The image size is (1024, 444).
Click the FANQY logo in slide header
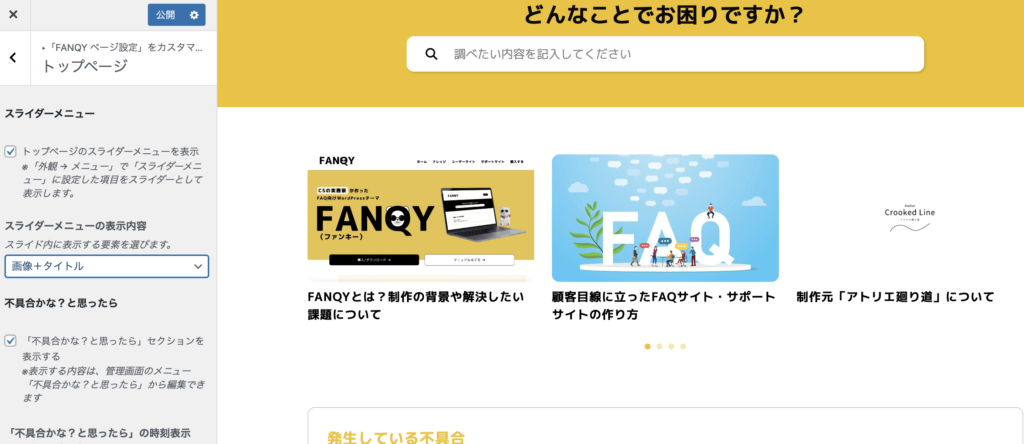(337, 161)
